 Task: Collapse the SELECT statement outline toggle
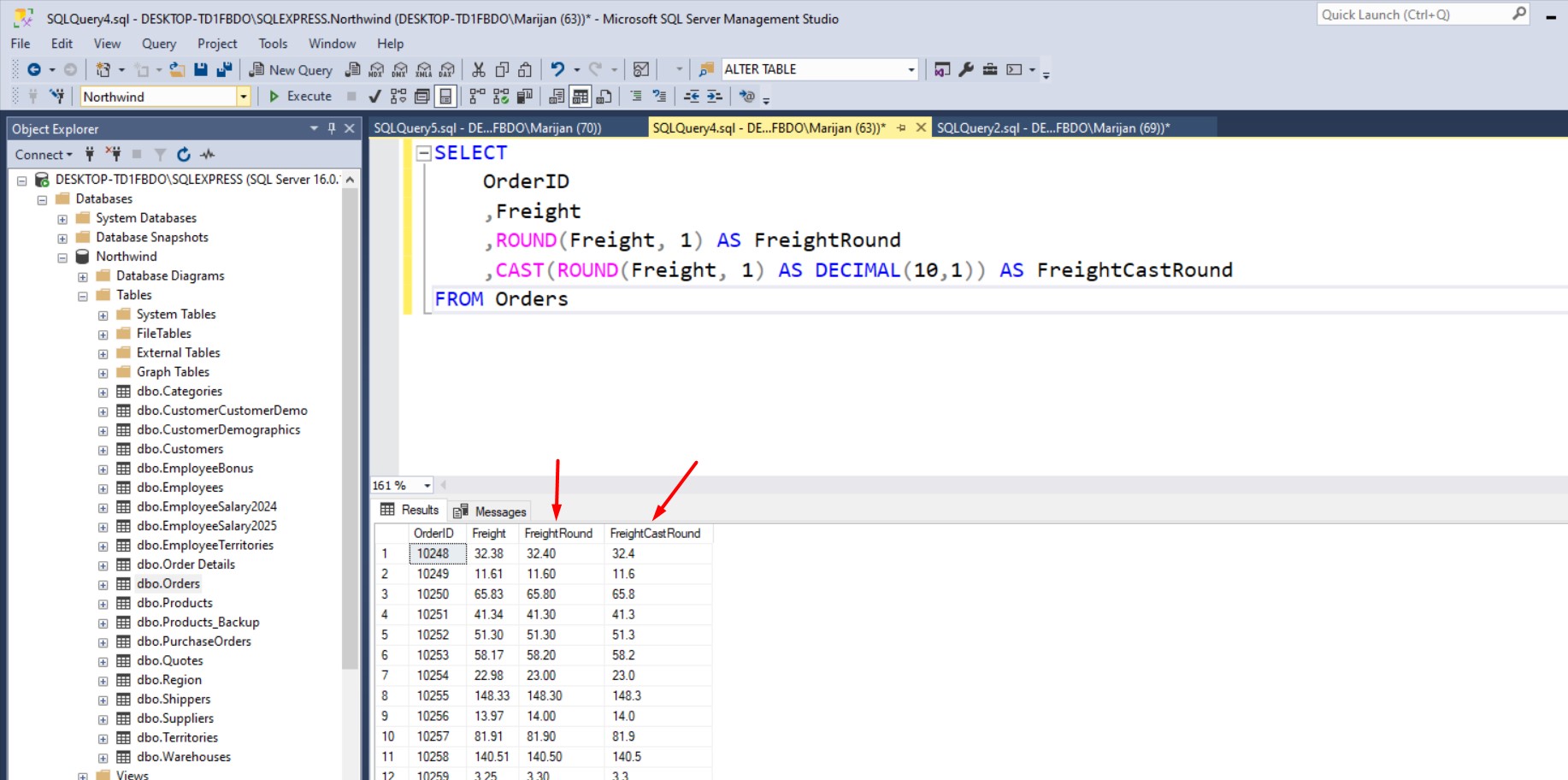click(423, 153)
